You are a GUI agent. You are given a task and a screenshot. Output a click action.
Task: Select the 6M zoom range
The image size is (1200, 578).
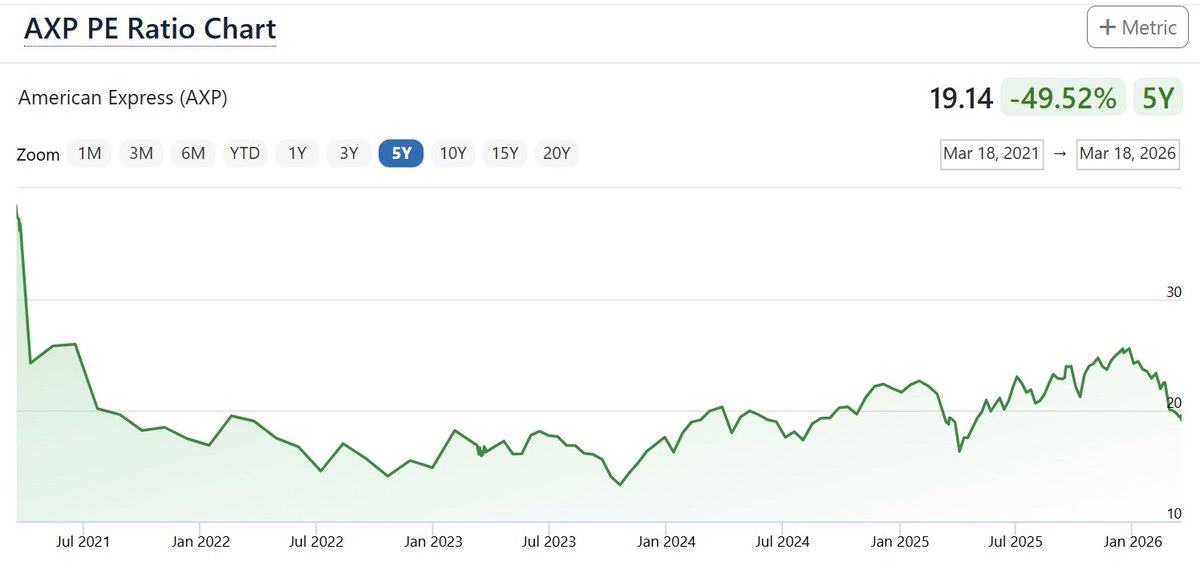pos(193,153)
